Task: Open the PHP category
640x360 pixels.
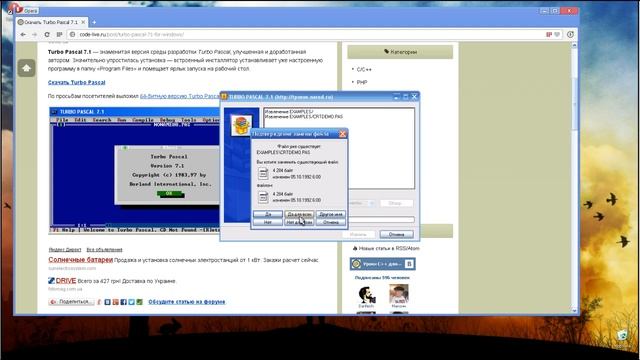Action: click(x=362, y=82)
